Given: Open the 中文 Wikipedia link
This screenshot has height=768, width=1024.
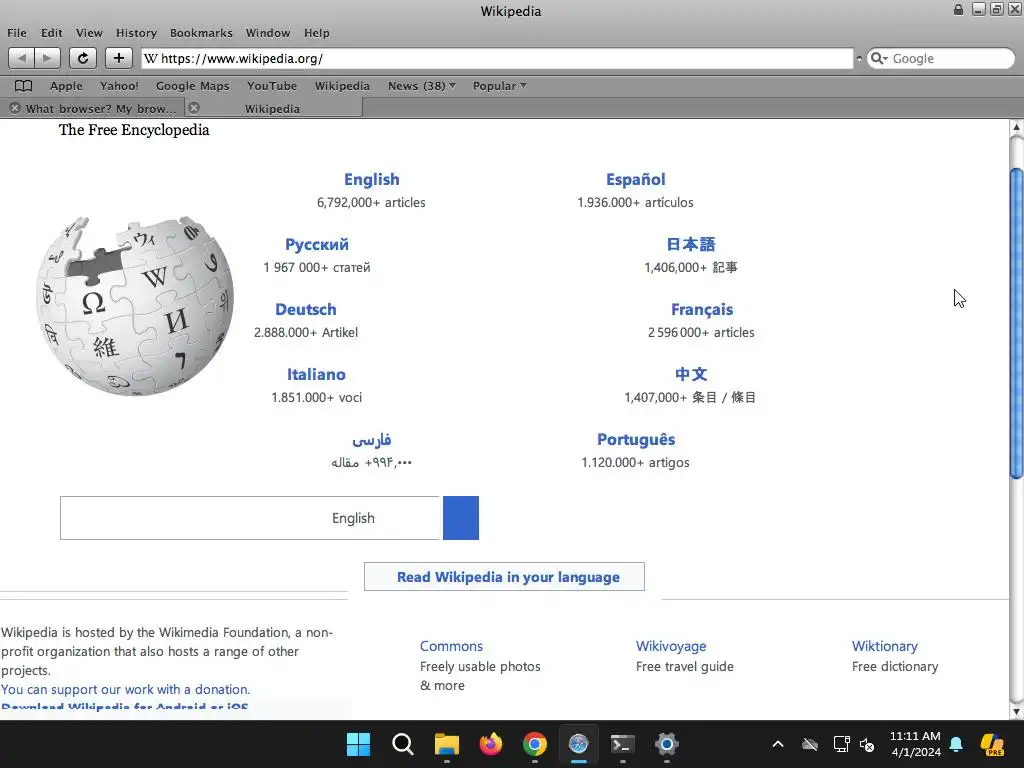Looking at the screenshot, I should [x=691, y=374].
